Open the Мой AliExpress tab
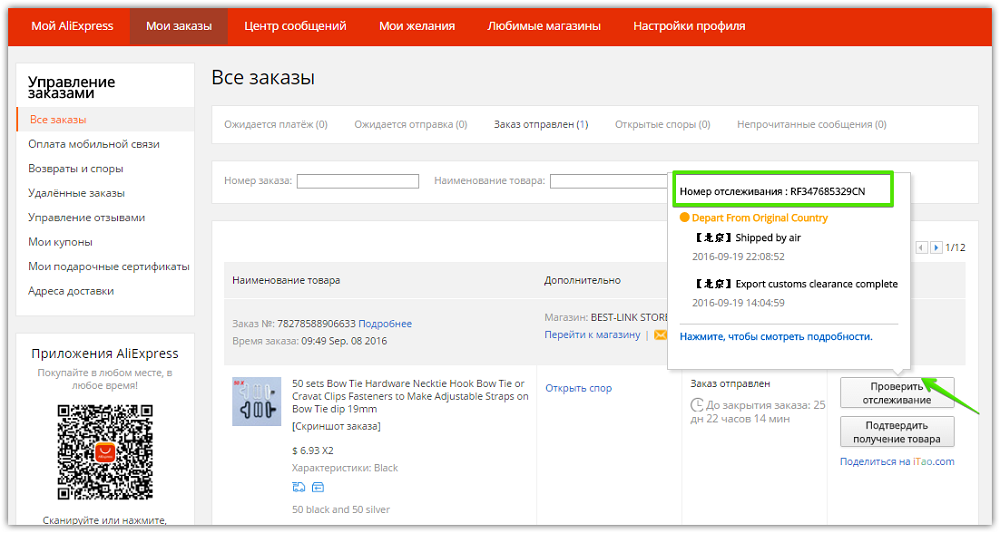The height and width of the screenshot is (533, 1000). point(72,26)
